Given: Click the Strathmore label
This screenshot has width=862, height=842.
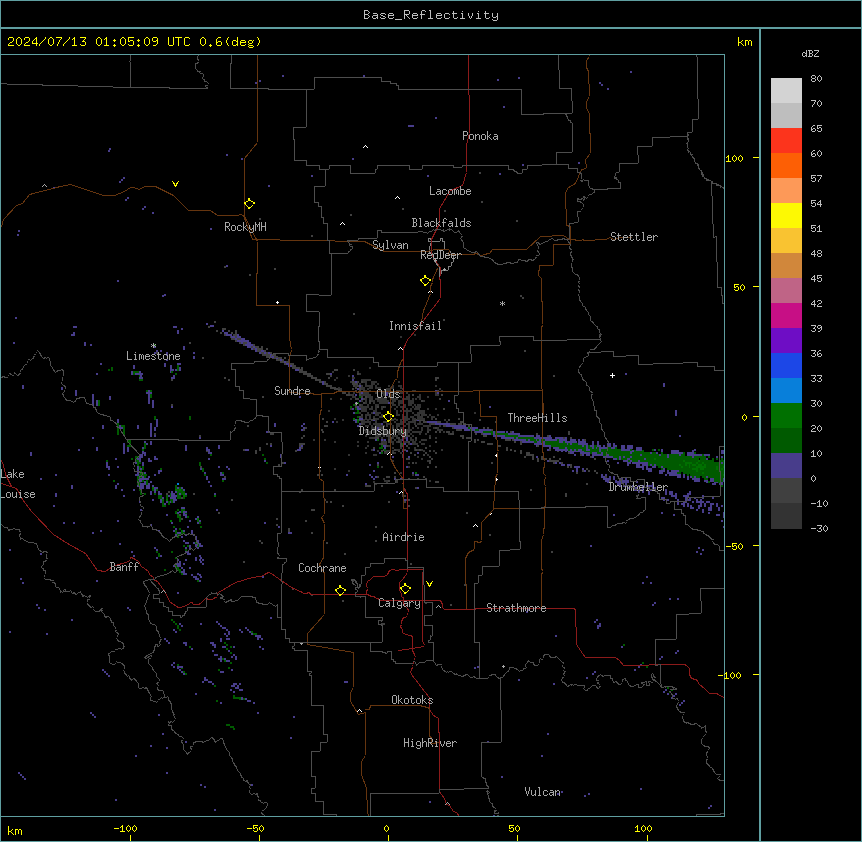Looking at the screenshot, I should [516, 608].
